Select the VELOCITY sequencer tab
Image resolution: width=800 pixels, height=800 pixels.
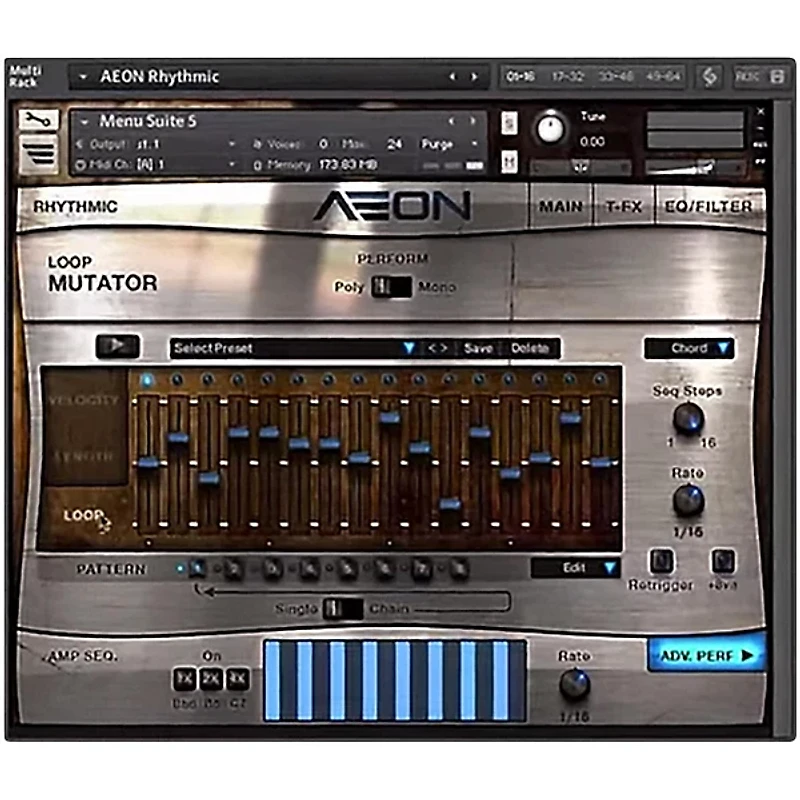tap(84, 400)
